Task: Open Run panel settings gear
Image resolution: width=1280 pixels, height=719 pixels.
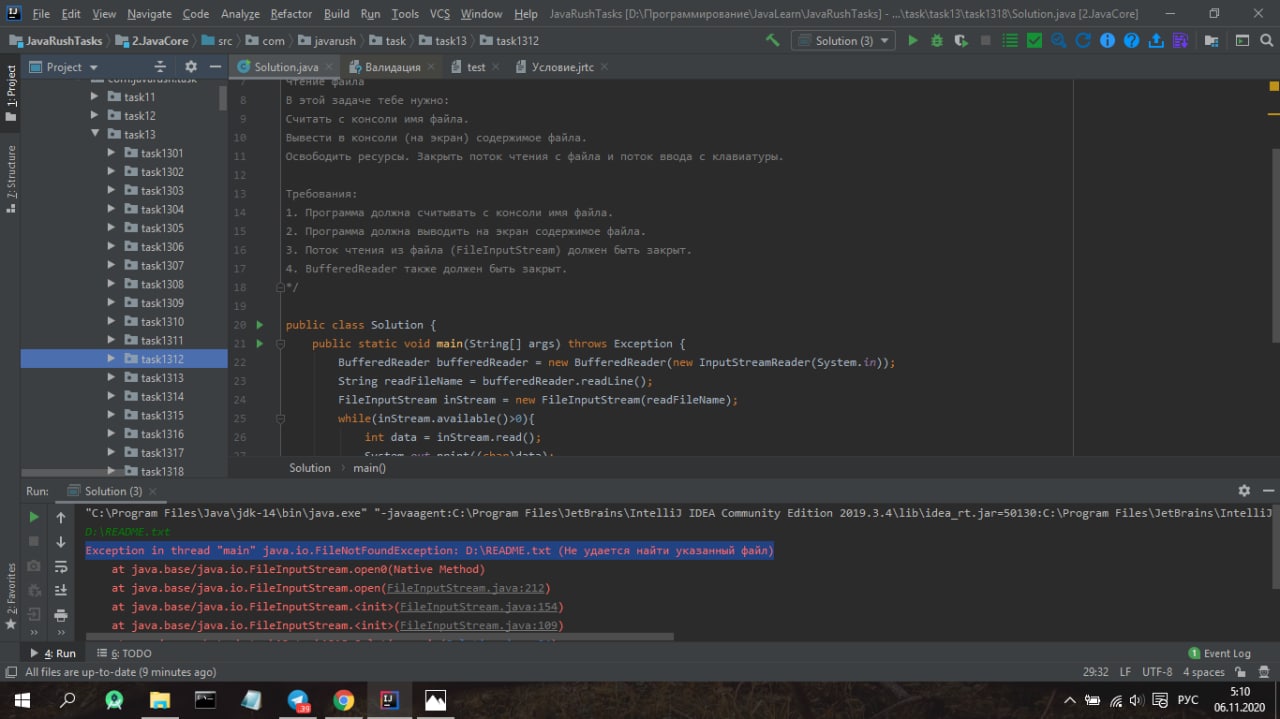Action: pyautogui.click(x=1244, y=491)
